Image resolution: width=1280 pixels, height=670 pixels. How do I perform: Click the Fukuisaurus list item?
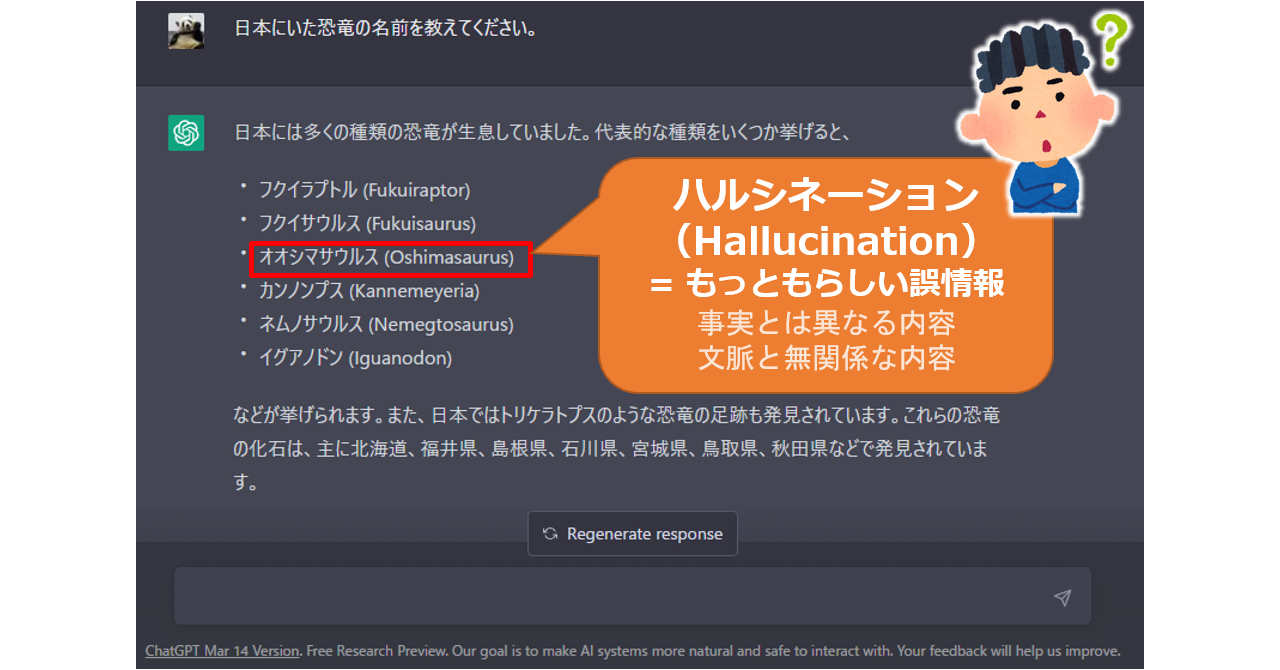(x=367, y=224)
